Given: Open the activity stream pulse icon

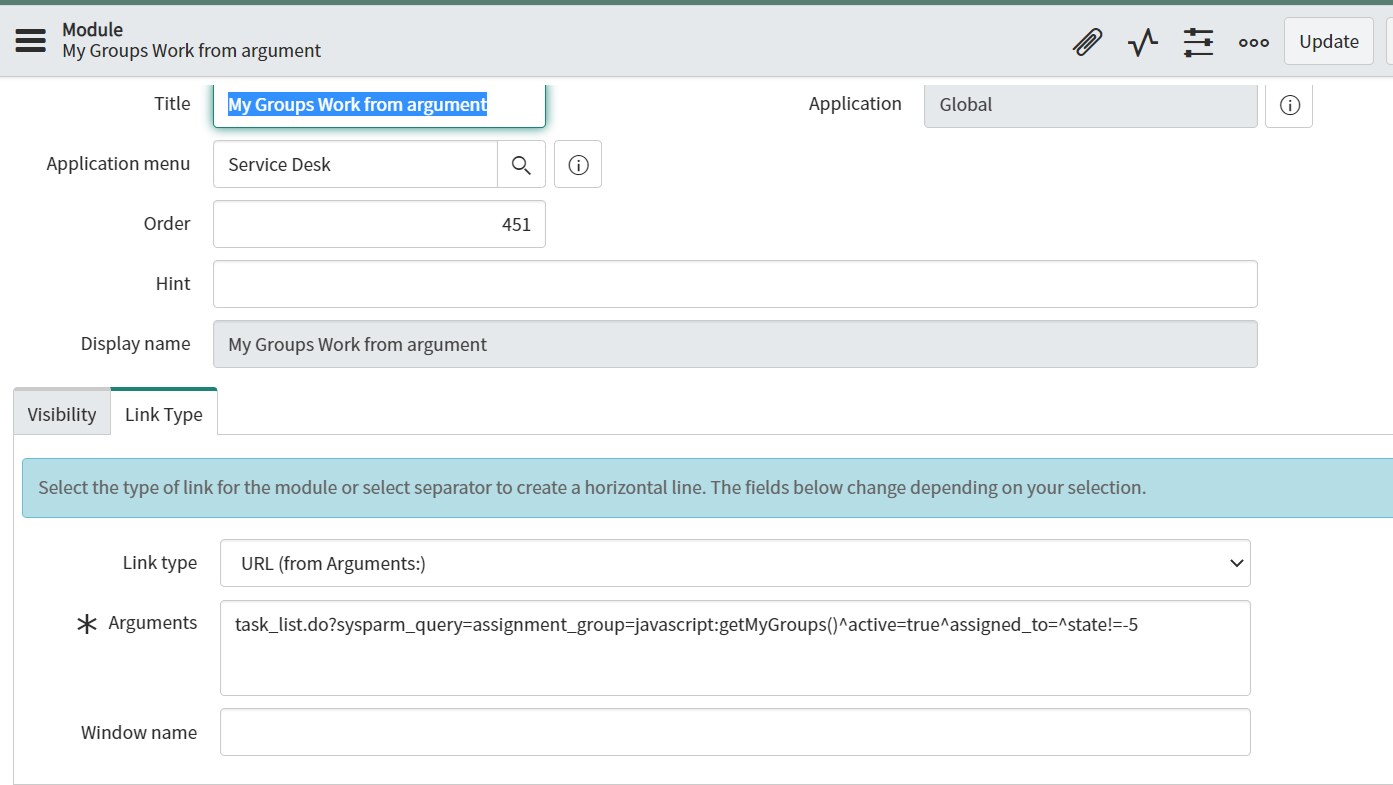Looking at the screenshot, I should [x=1142, y=42].
